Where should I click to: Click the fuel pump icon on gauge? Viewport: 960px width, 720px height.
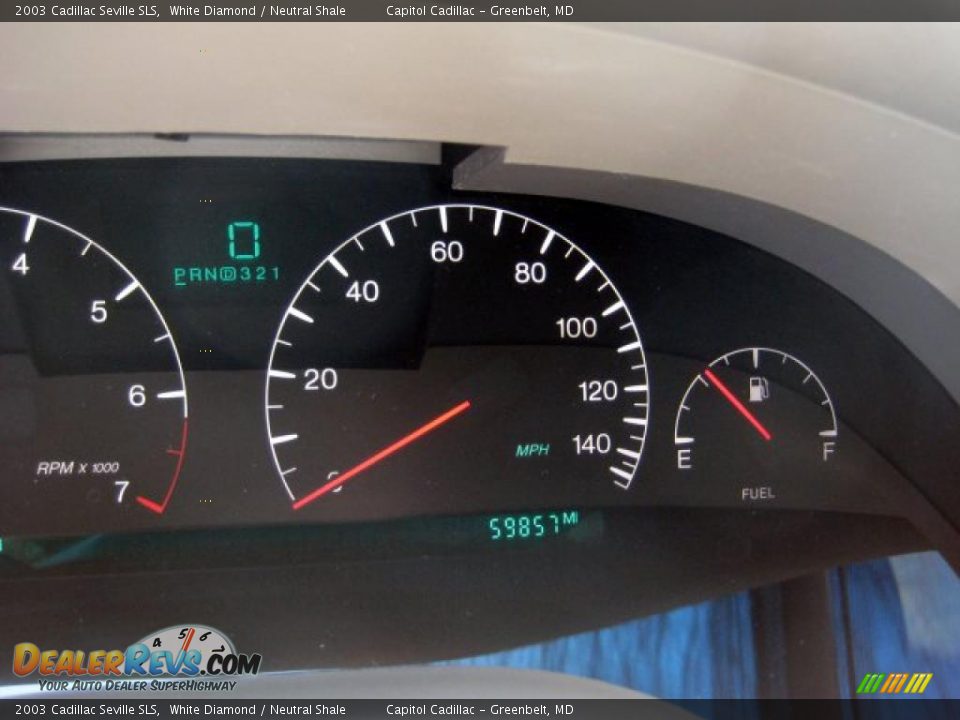pos(759,389)
